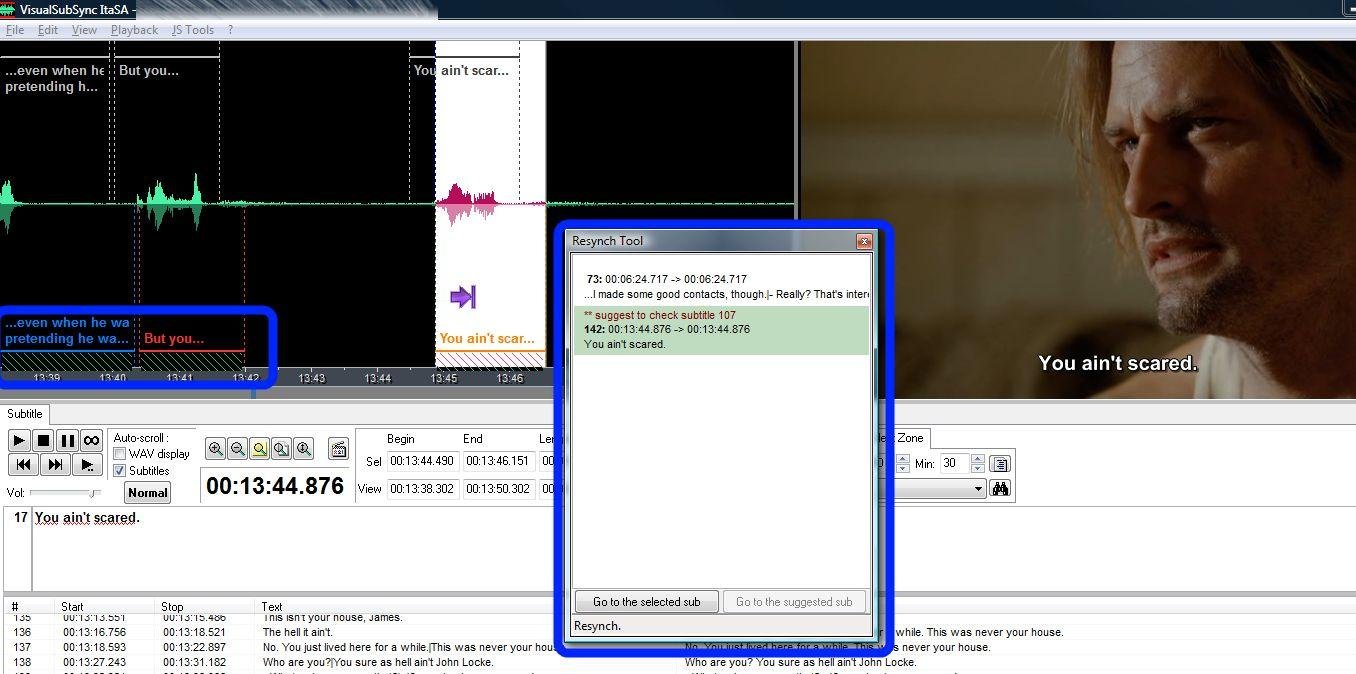Screen dimensions: 1356x674
Task: Enable the WAV display checkbox
Action: (120, 454)
